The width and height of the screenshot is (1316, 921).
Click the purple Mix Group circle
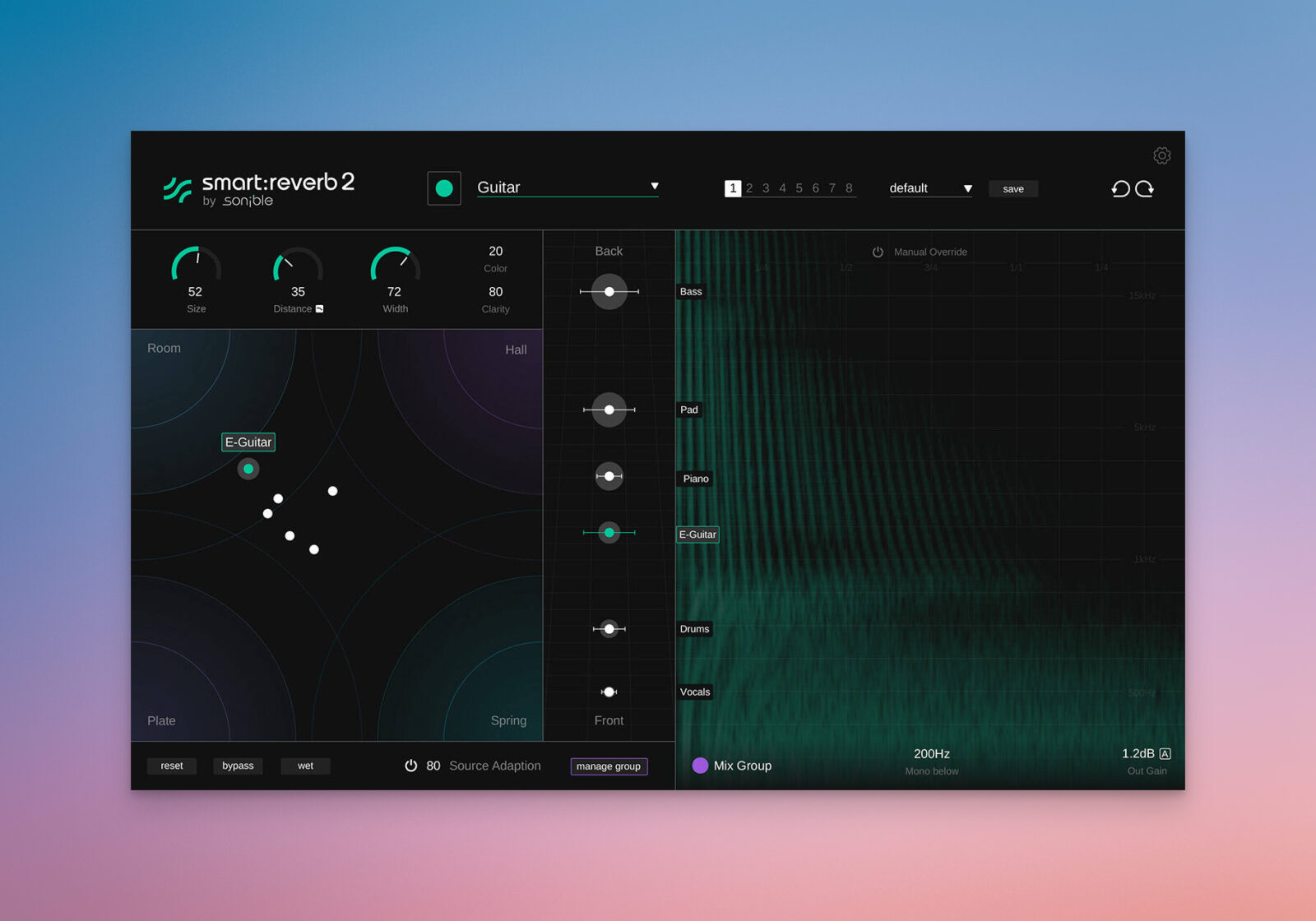[x=700, y=766]
